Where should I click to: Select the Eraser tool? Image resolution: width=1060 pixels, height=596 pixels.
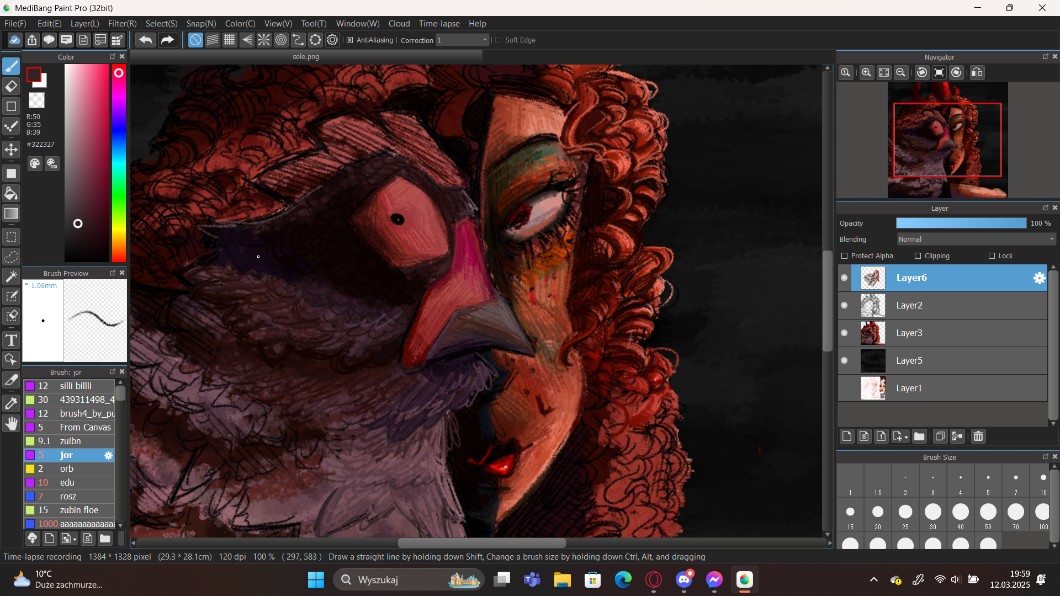11,86
